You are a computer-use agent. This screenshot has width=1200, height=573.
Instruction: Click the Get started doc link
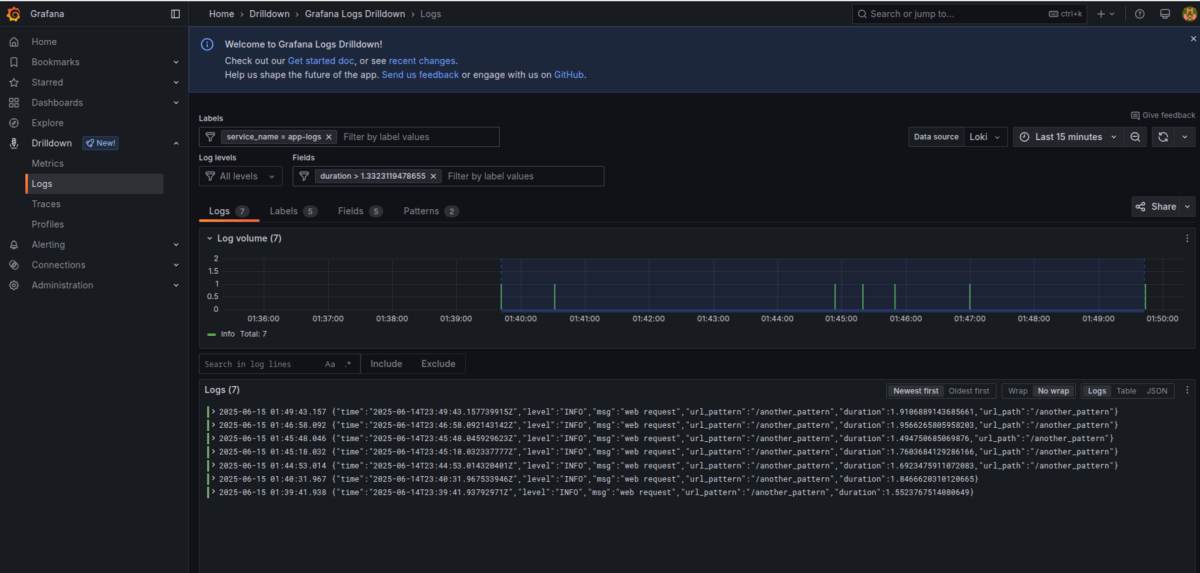[x=321, y=61]
